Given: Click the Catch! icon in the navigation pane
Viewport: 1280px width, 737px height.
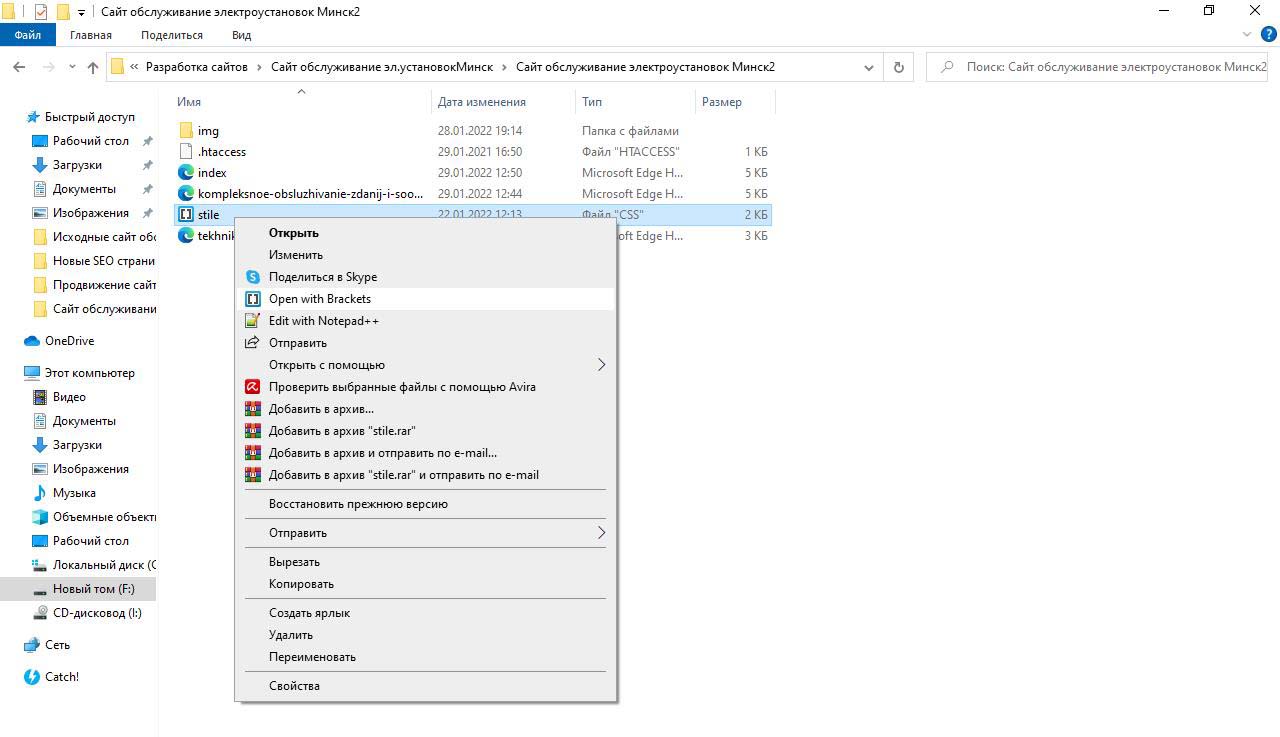Looking at the screenshot, I should 32,677.
